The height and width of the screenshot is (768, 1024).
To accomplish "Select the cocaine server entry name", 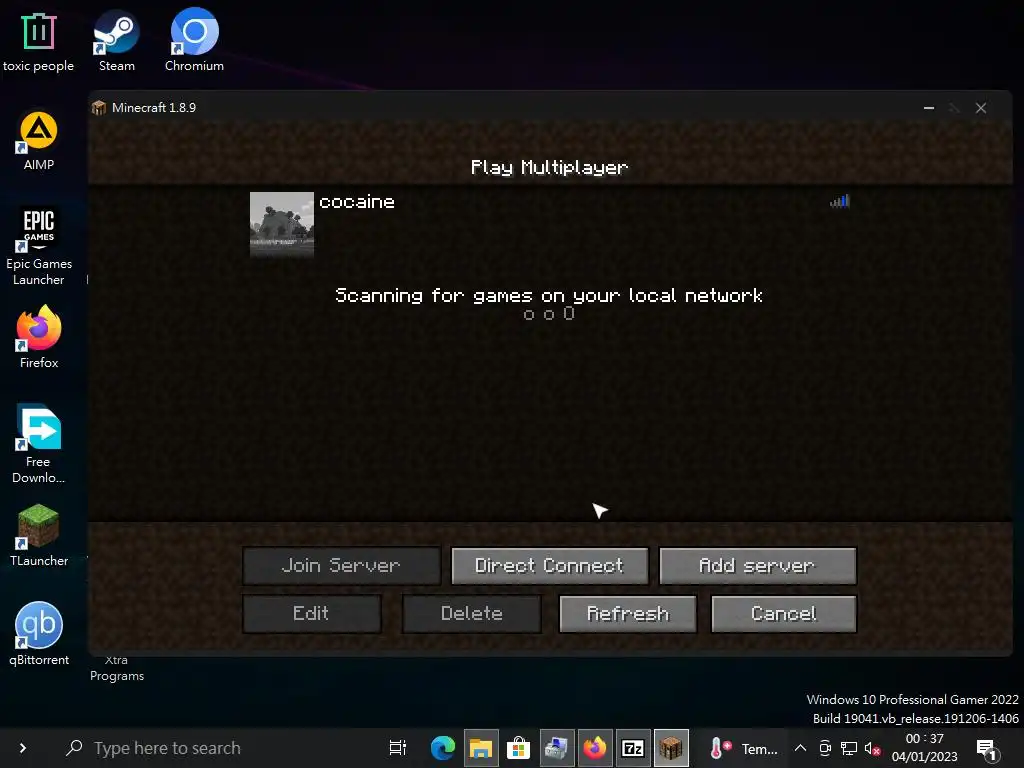I will [357, 202].
